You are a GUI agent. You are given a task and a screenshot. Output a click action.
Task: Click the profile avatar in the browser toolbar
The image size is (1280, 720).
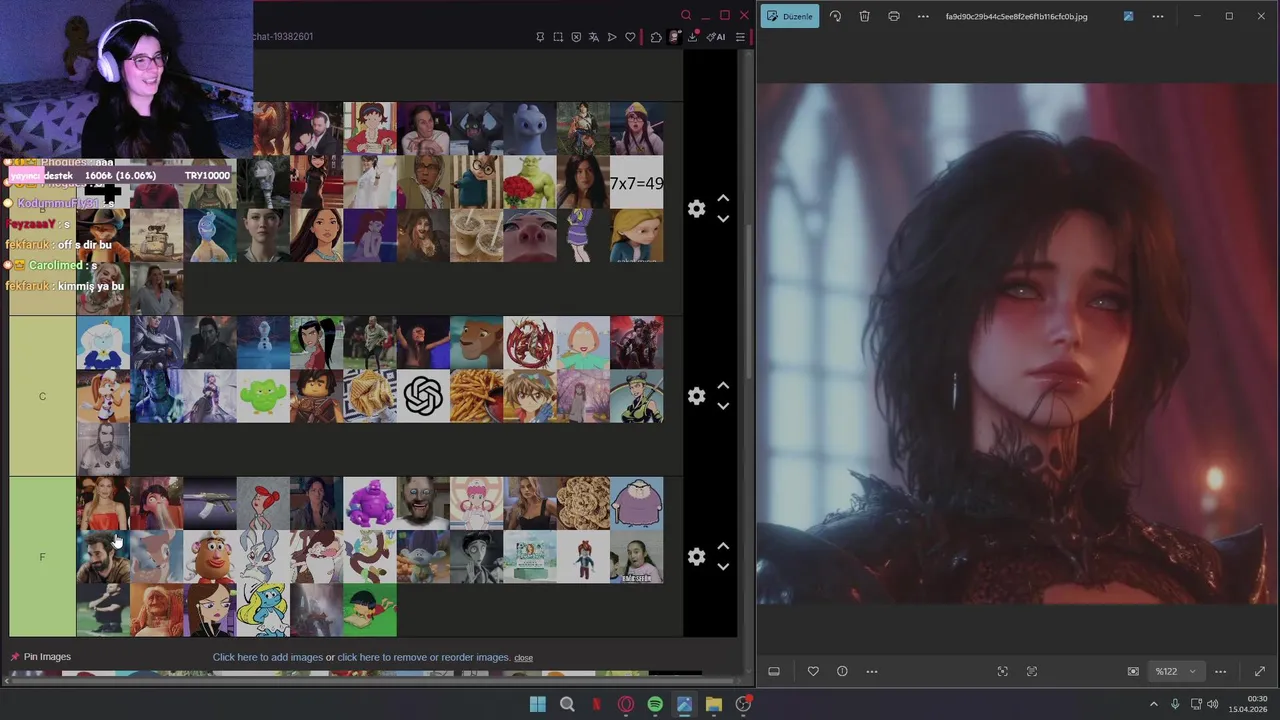[x=675, y=37]
